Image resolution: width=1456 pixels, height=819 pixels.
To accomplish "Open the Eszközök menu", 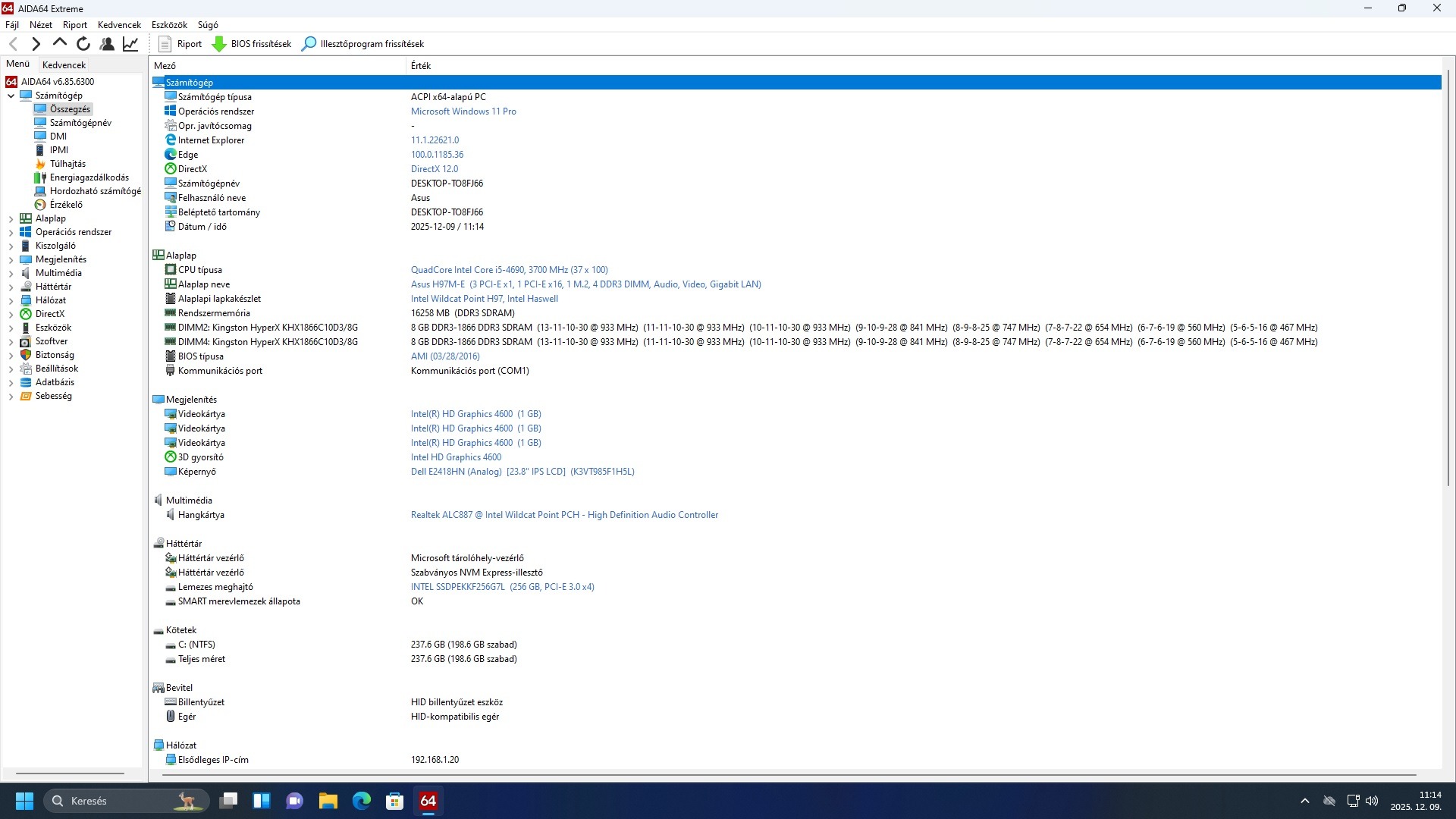I will [x=168, y=25].
